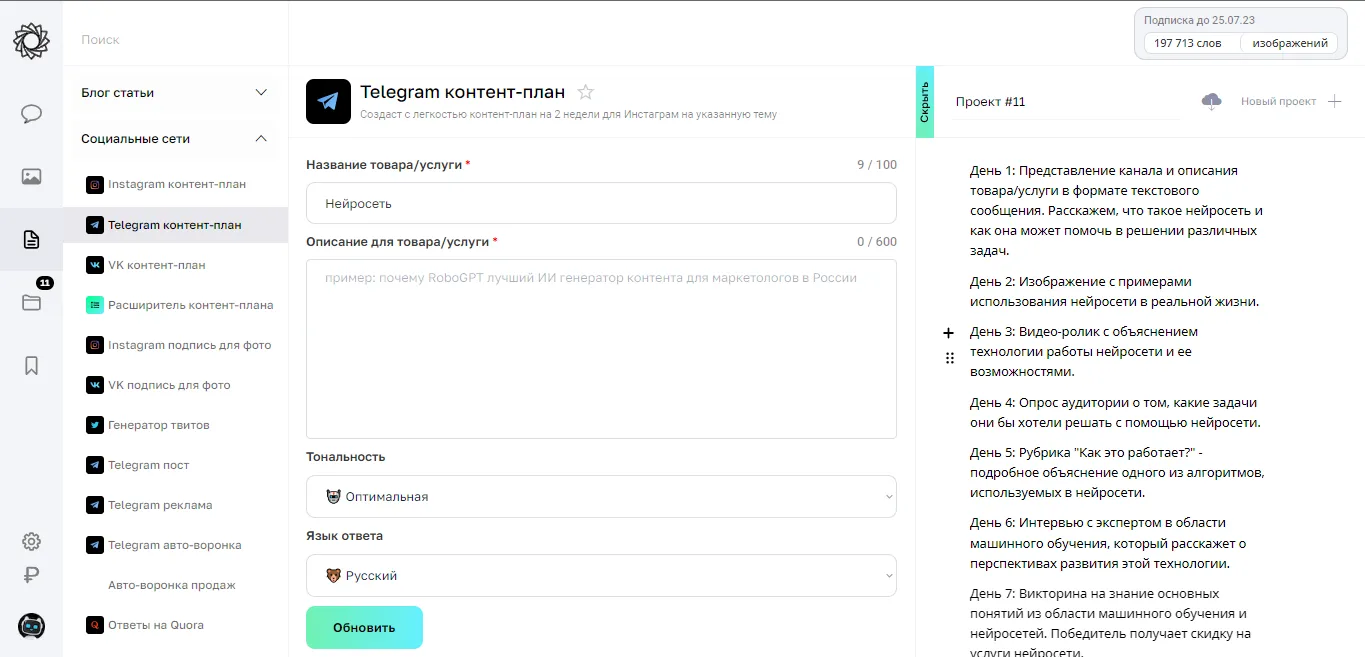The width and height of the screenshot is (1365, 657).
Task: Open the ruble billing icon
Action: coord(31,576)
